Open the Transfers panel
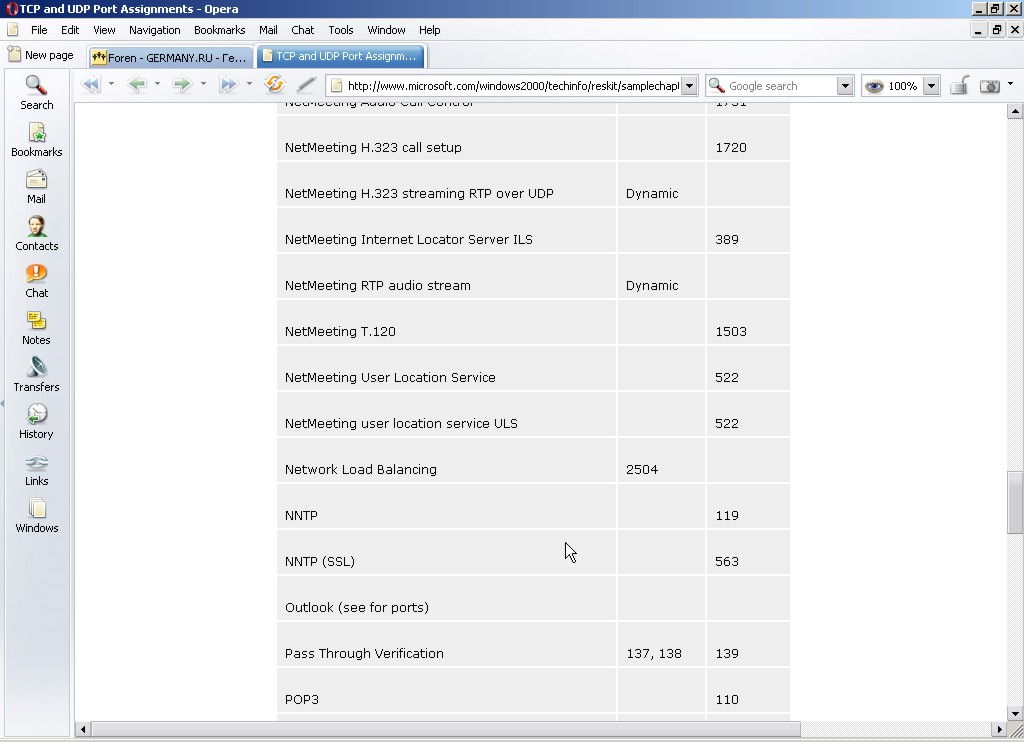1024x742 pixels. tap(37, 375)
